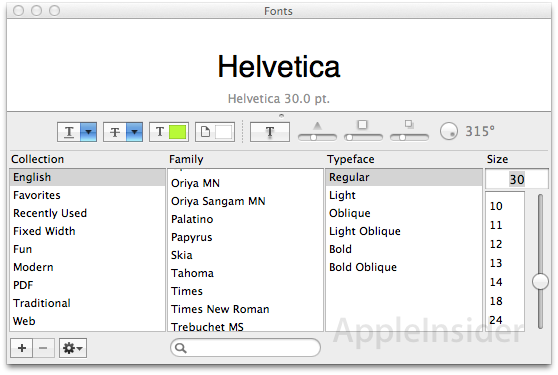The image size is (558, 375).
Task: Adjust the shadow blur slider
Action: [x=363, y=137]
